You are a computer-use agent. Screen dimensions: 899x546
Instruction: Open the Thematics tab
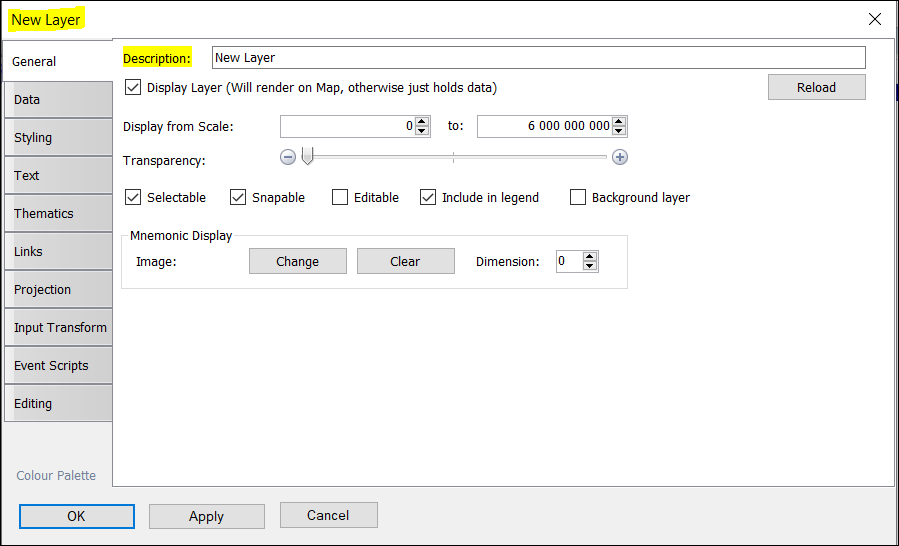(x=57, y=214)
